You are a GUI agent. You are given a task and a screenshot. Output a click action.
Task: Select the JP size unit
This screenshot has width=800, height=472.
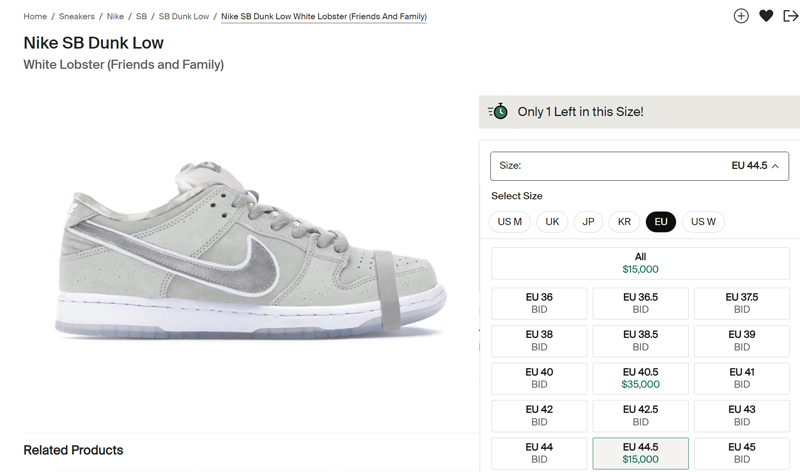(588, 222)
